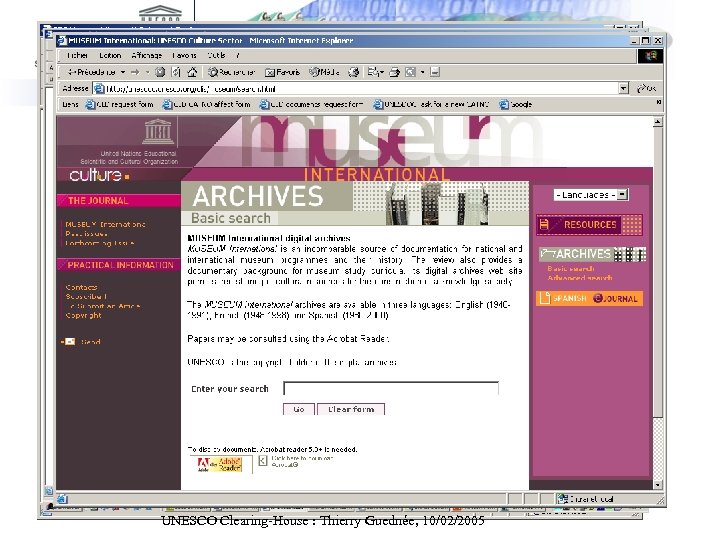The image size is (720, 540).
Task: Click the SPANISH document icon
Action: (x=545, y=298)
